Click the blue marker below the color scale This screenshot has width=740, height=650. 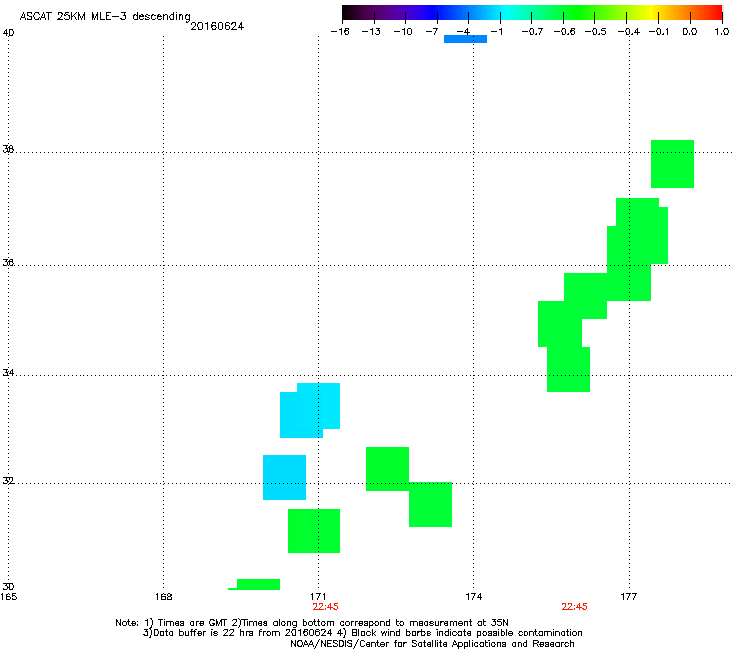tap(465, 39)
